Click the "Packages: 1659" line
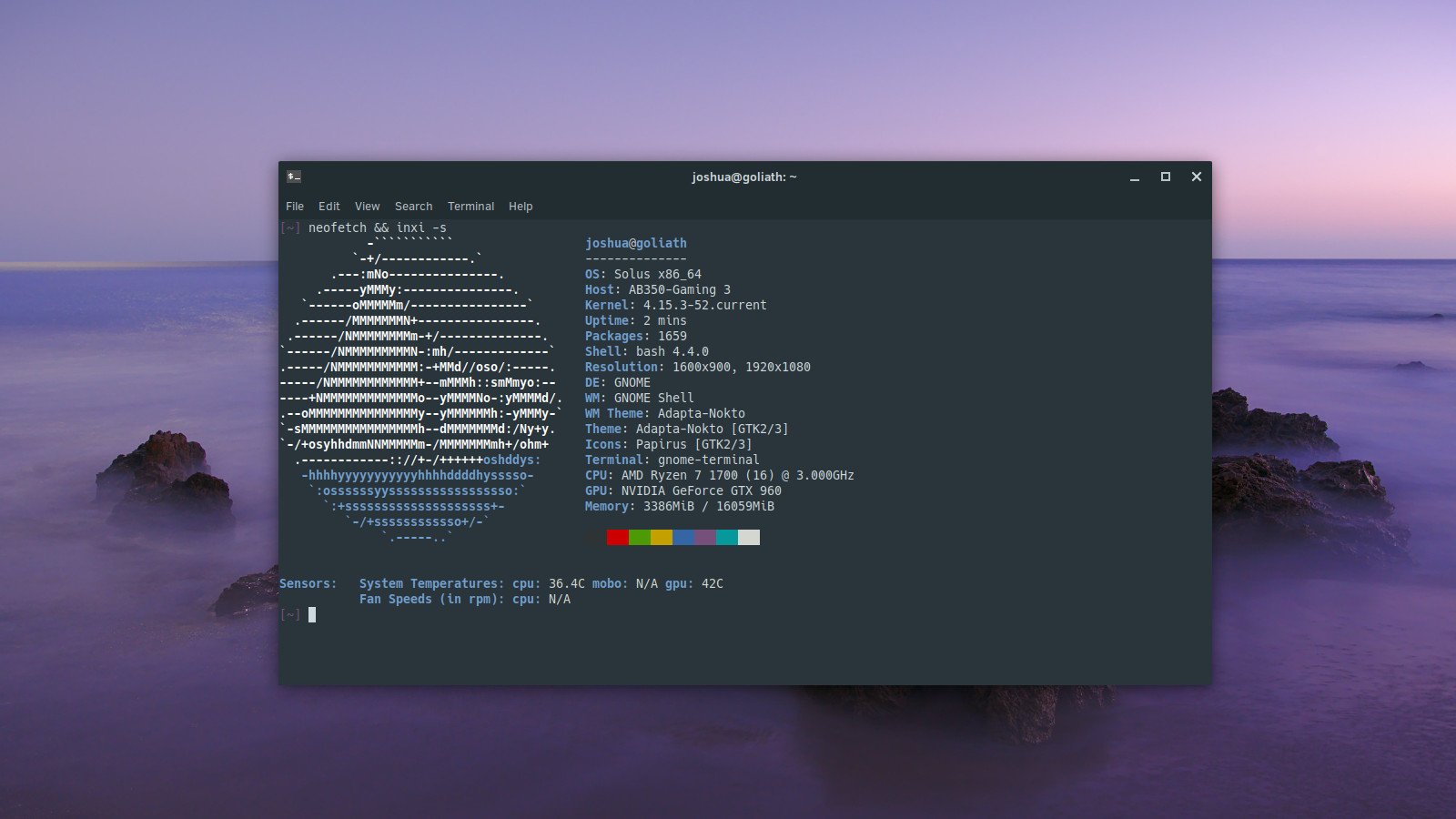 tap(636, 336)
